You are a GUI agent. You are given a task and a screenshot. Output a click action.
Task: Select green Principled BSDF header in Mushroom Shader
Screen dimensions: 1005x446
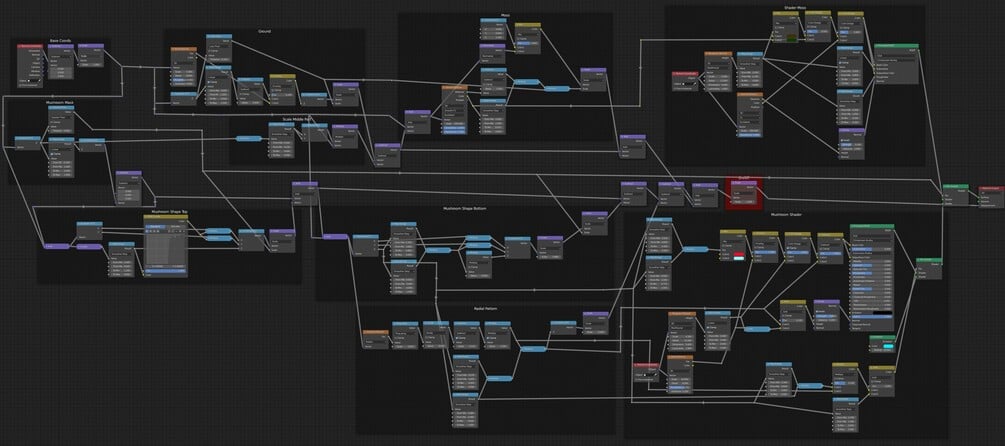[x=872, y=226]
